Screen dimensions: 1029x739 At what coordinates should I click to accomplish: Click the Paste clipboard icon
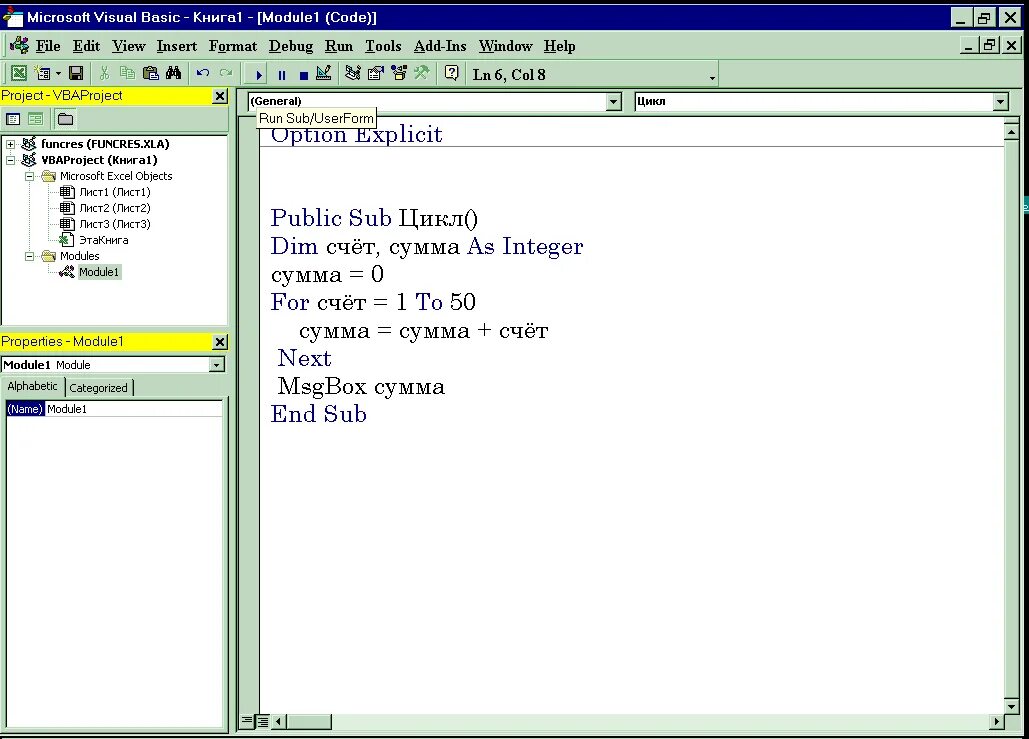pyautogui.click(x=150, y=74)
